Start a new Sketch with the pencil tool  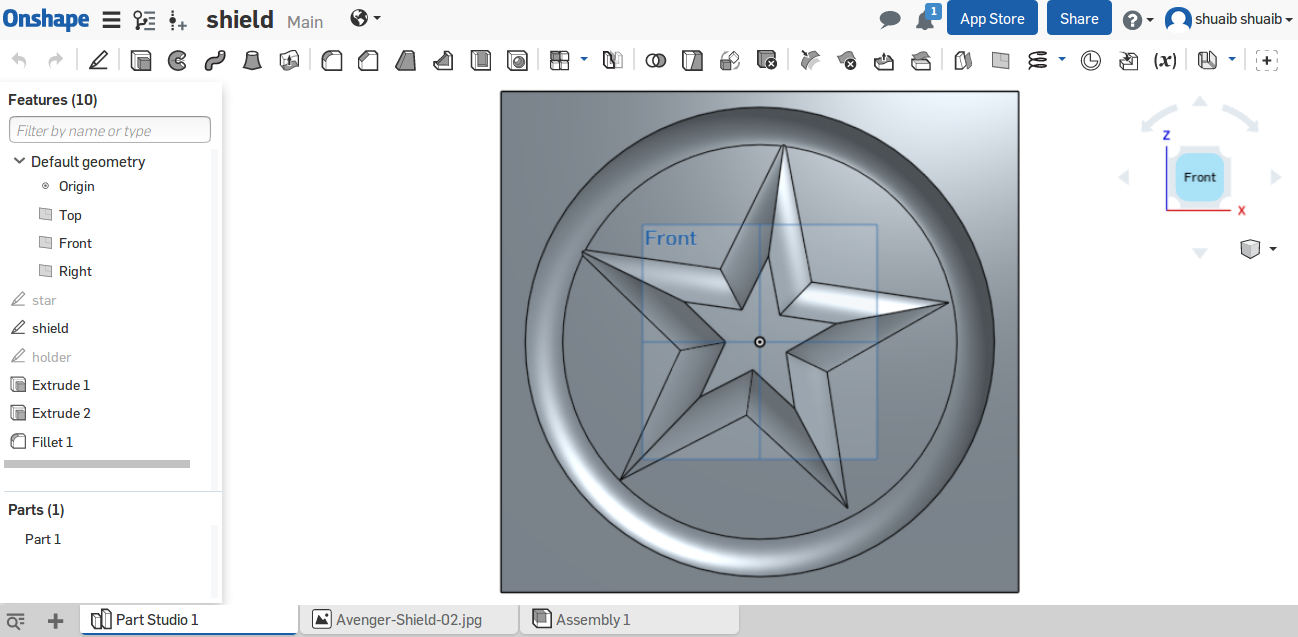click(98, 61)
